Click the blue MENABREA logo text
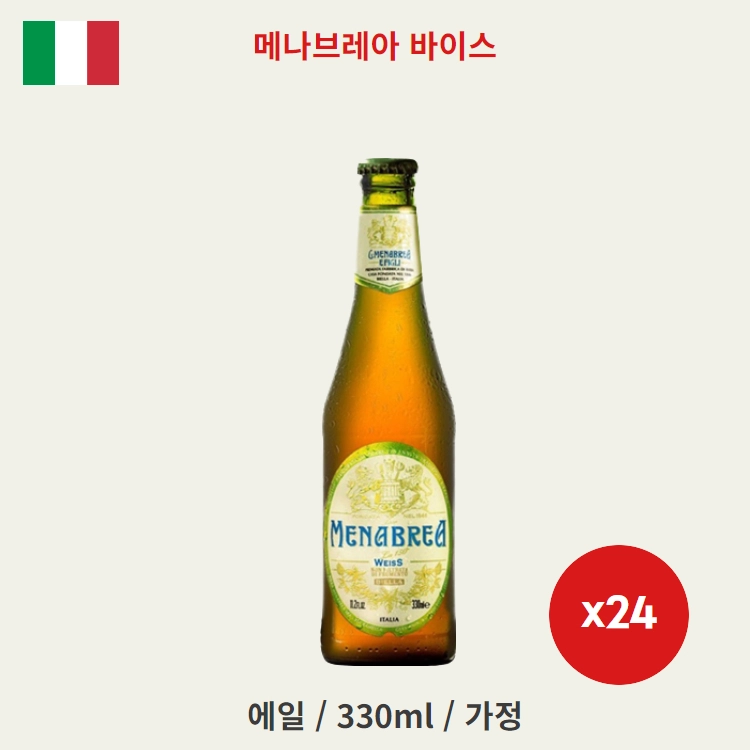Screen dimensions: 750x750 pos(388,535)
